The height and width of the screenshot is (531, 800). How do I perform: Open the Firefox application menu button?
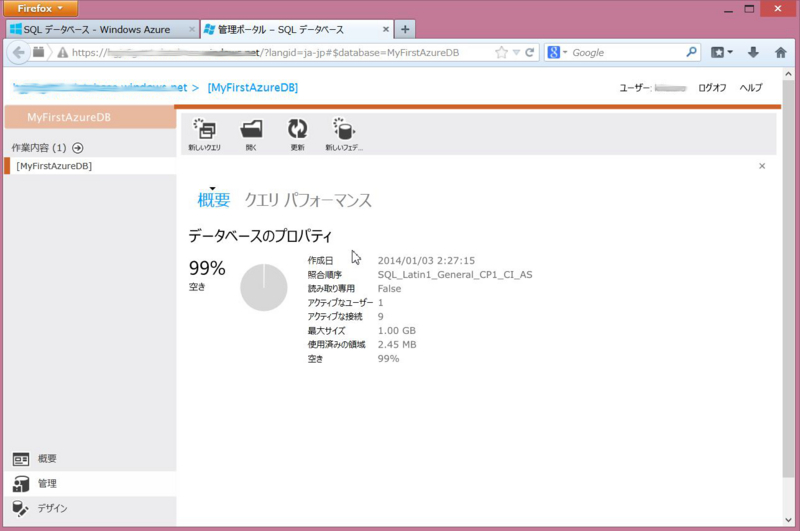(41, 8)
